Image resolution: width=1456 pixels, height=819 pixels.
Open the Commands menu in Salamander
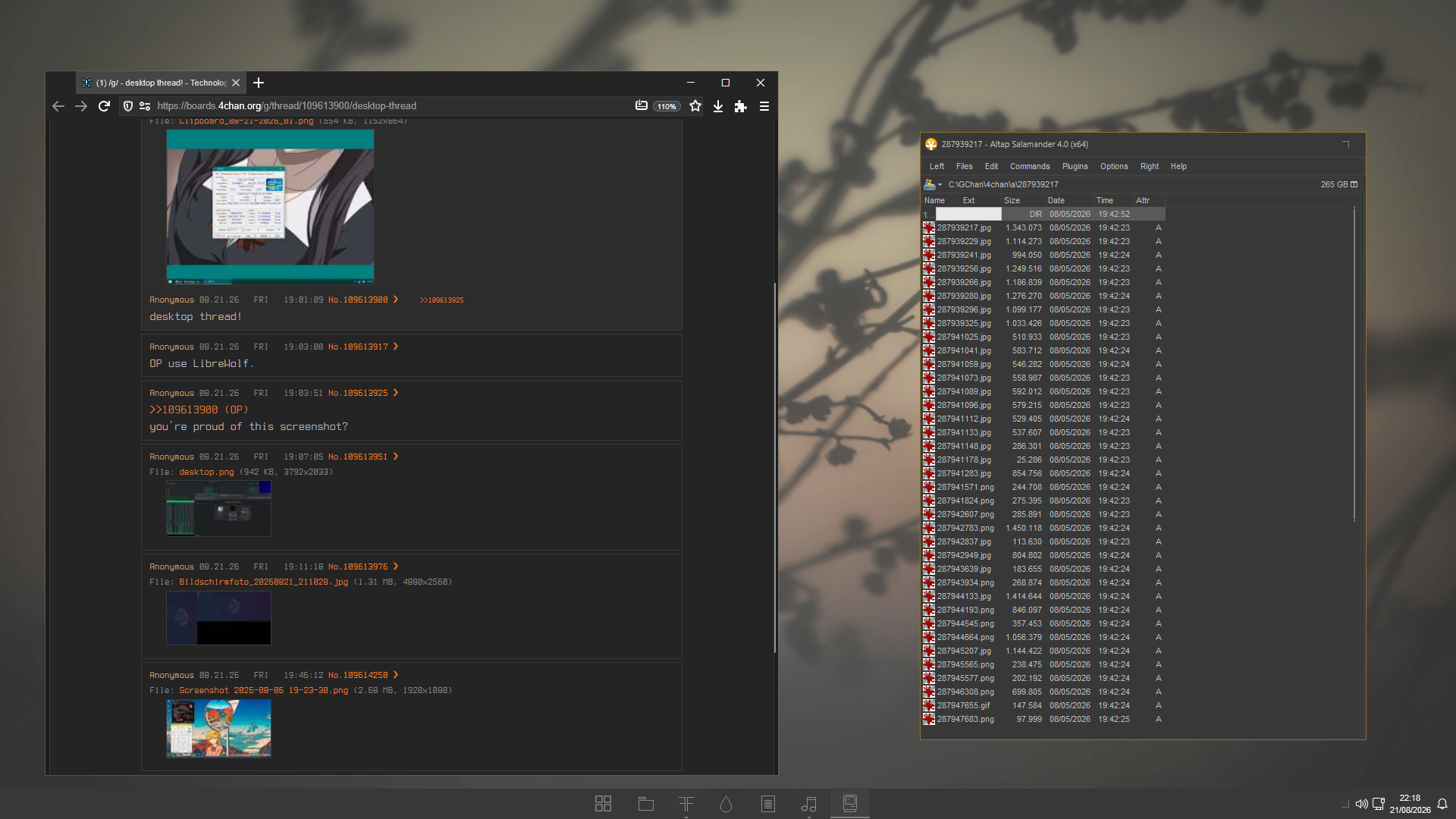(x=1030, y=166)
